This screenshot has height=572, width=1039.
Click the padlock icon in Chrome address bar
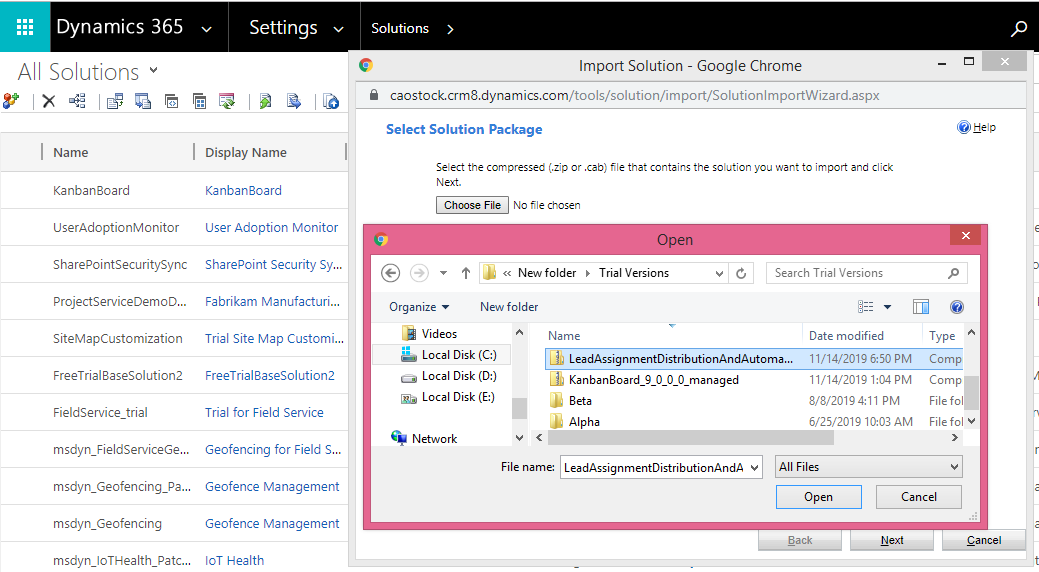374,95
